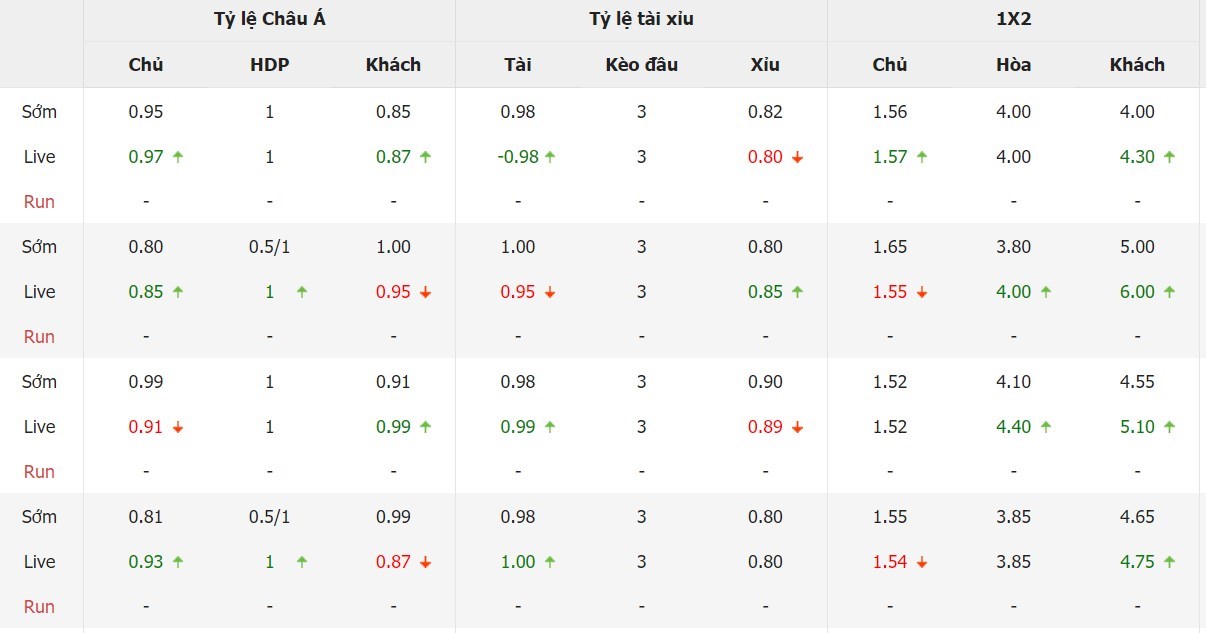Click the red down arrow beside 1.54

(922, 562)
